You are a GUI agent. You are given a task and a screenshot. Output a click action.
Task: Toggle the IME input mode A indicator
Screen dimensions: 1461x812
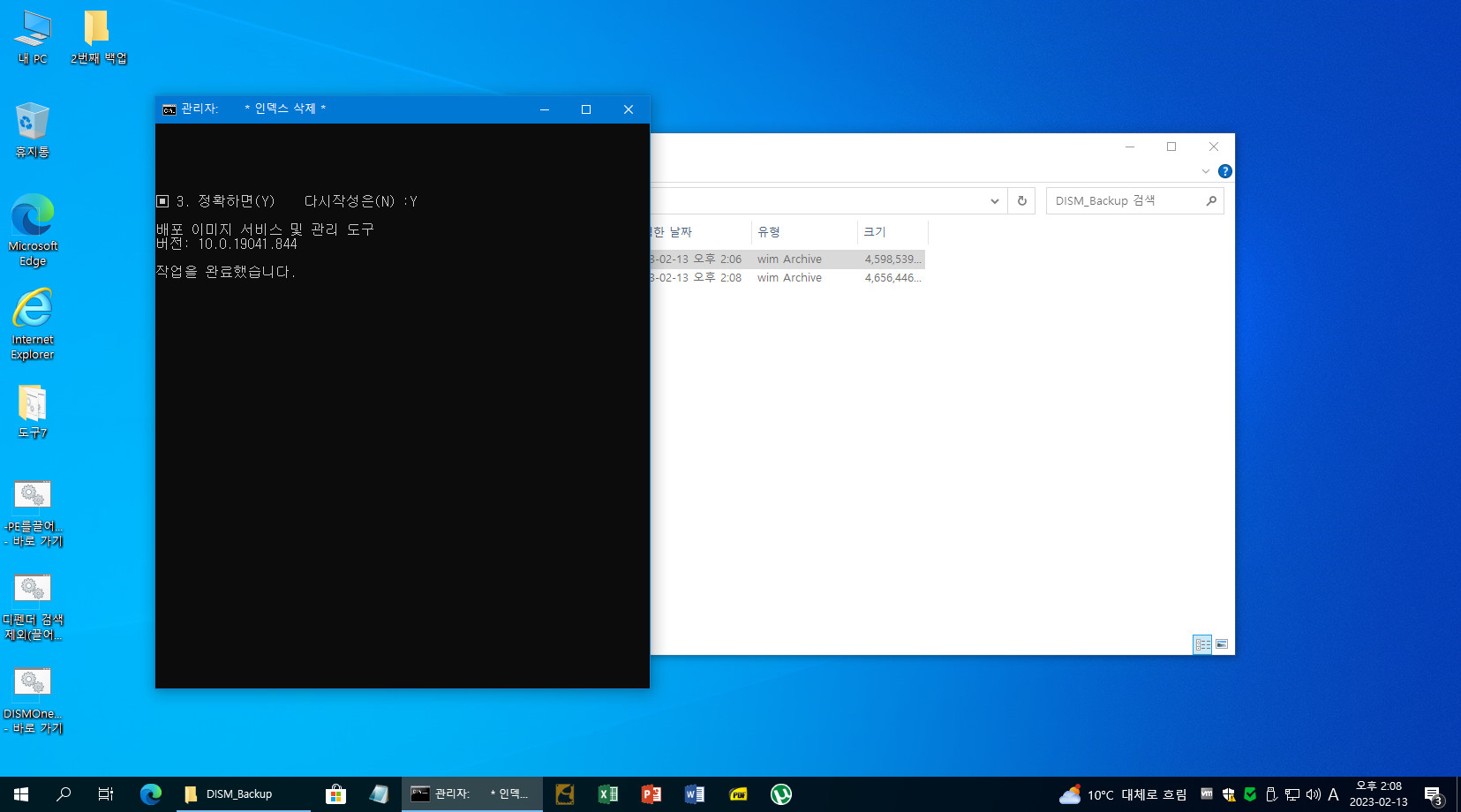click(1333, 794)
